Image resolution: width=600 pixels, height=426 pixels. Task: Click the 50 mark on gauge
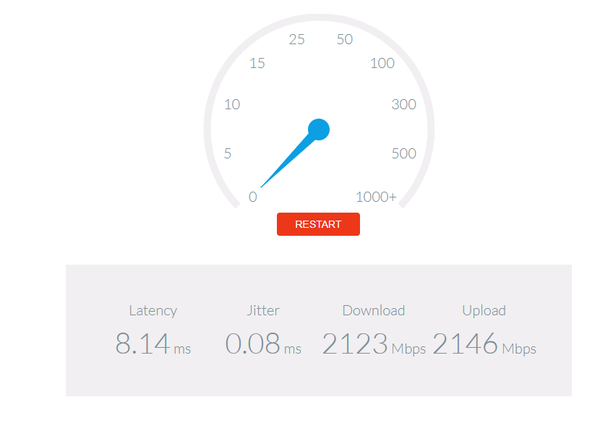344,39
